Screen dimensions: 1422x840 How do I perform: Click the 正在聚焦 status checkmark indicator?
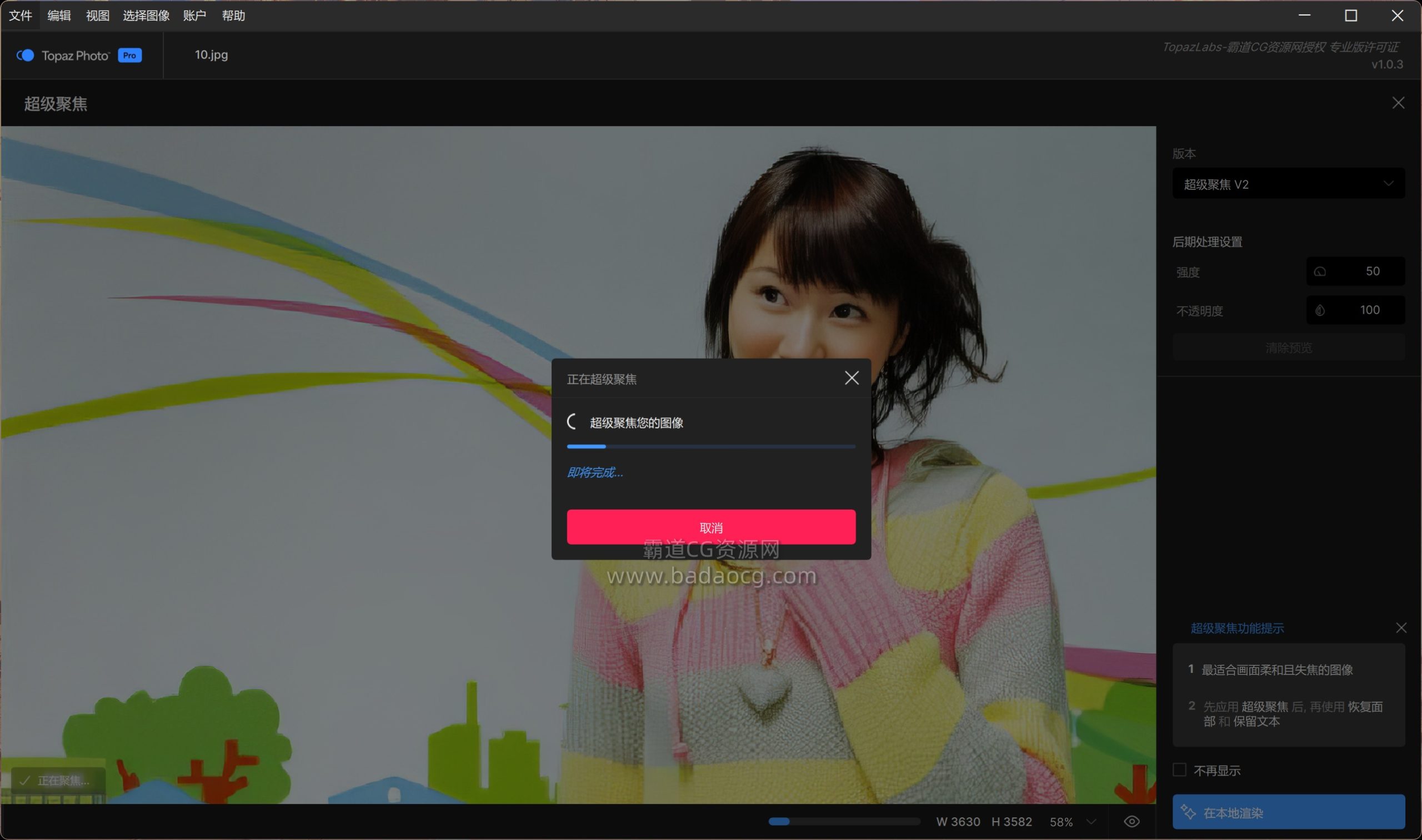[x=24, y=781]
